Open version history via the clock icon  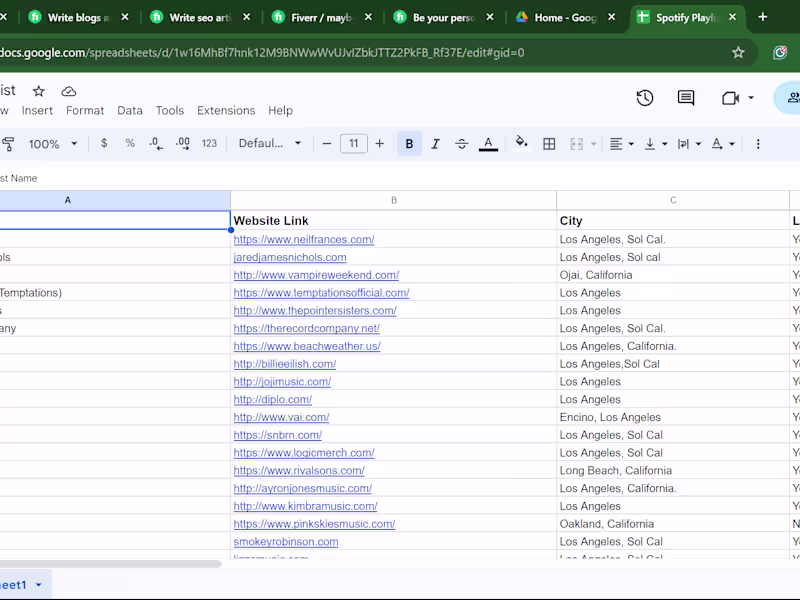coord(645,98)
